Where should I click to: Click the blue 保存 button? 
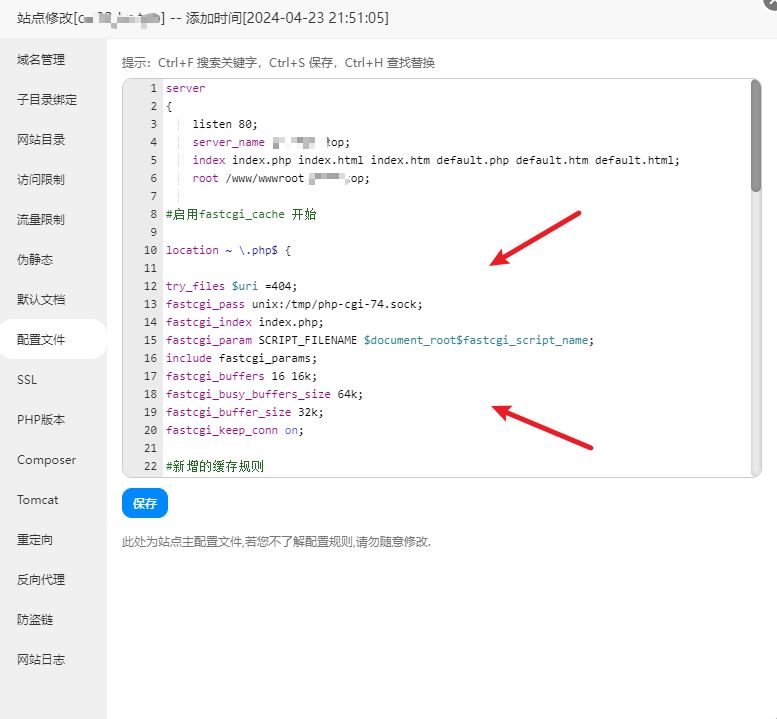pyautogui.click(x=145, y=503)
